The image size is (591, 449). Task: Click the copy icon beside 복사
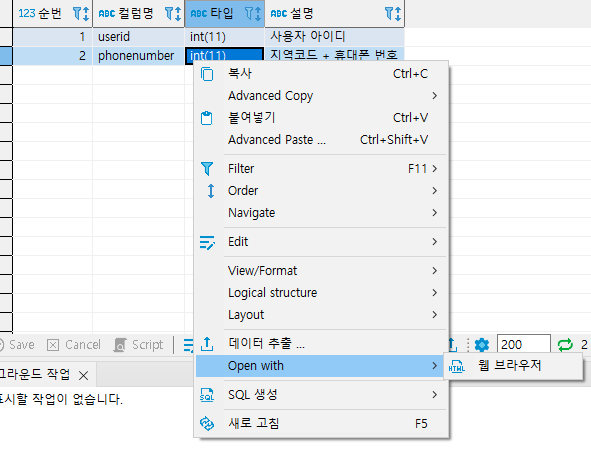(207, 74)
